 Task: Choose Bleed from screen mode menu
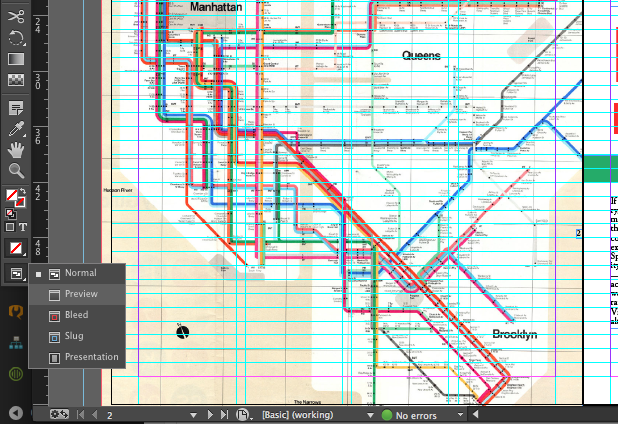77,315
